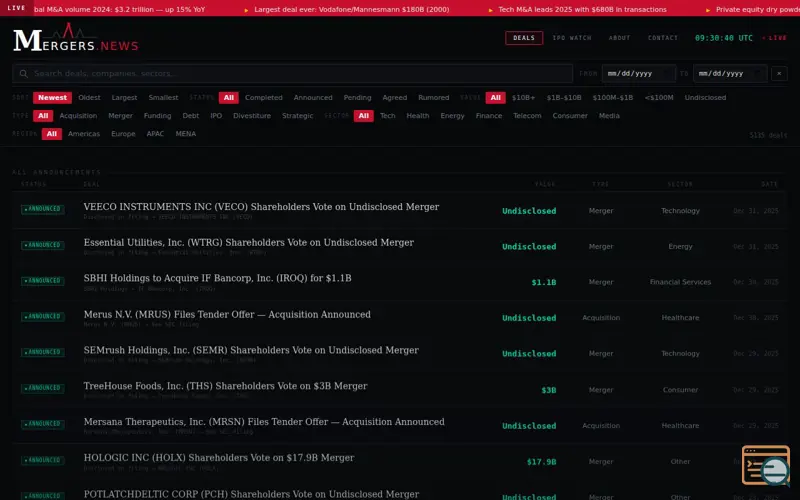Open Mersana Therapeutics tender offer deal
Screen dimensions: 800x500
click(x=264, y=422)
